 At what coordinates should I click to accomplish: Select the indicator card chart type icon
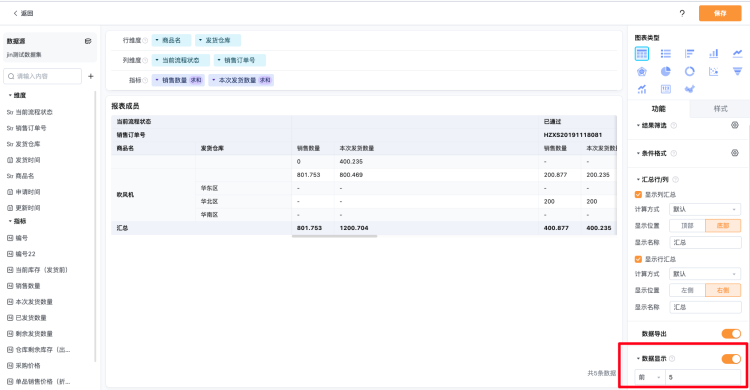[665, 89]
